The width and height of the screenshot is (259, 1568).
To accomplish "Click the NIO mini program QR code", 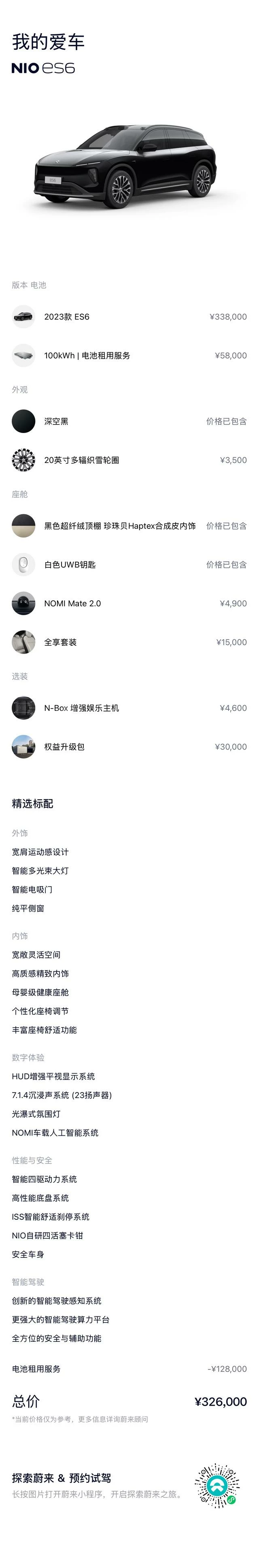I will (217, 1486).
